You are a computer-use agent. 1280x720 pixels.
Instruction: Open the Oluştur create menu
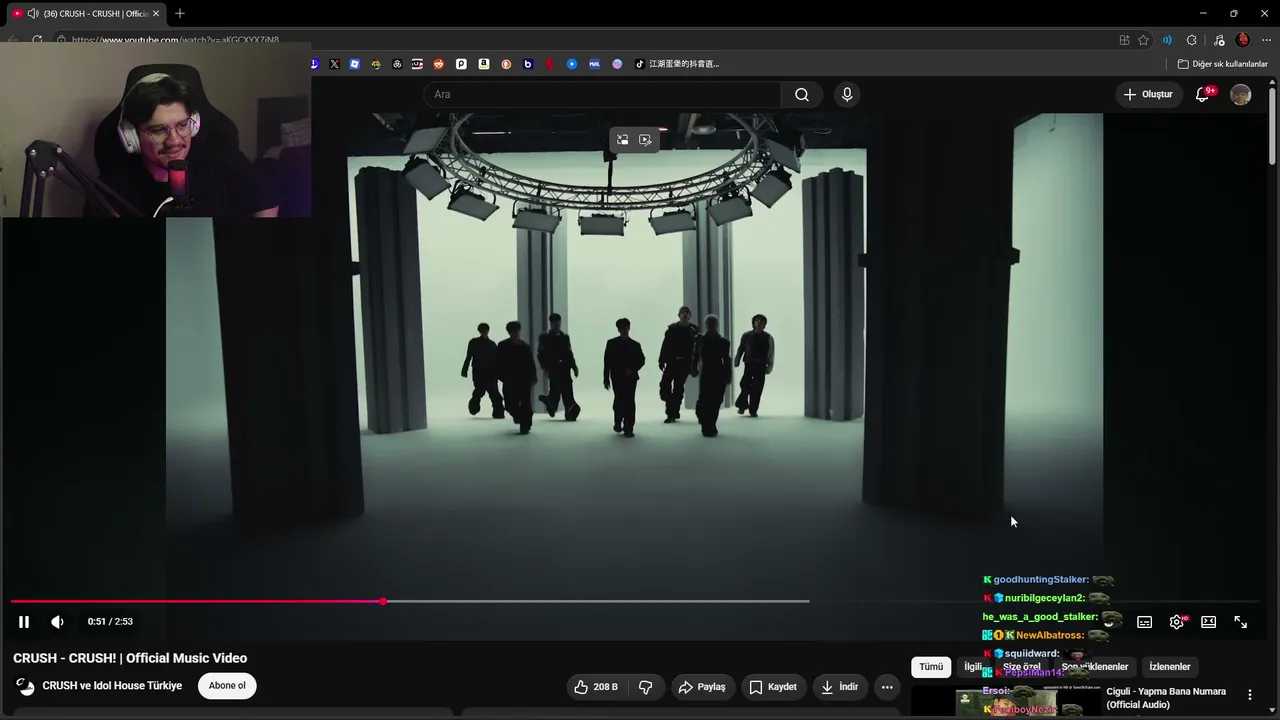[x=1148, y=95]
